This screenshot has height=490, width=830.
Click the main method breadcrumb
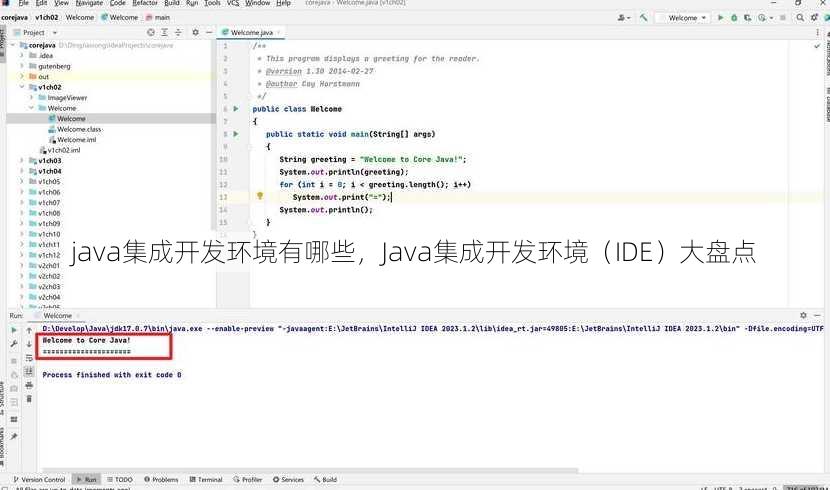point(158,17)
